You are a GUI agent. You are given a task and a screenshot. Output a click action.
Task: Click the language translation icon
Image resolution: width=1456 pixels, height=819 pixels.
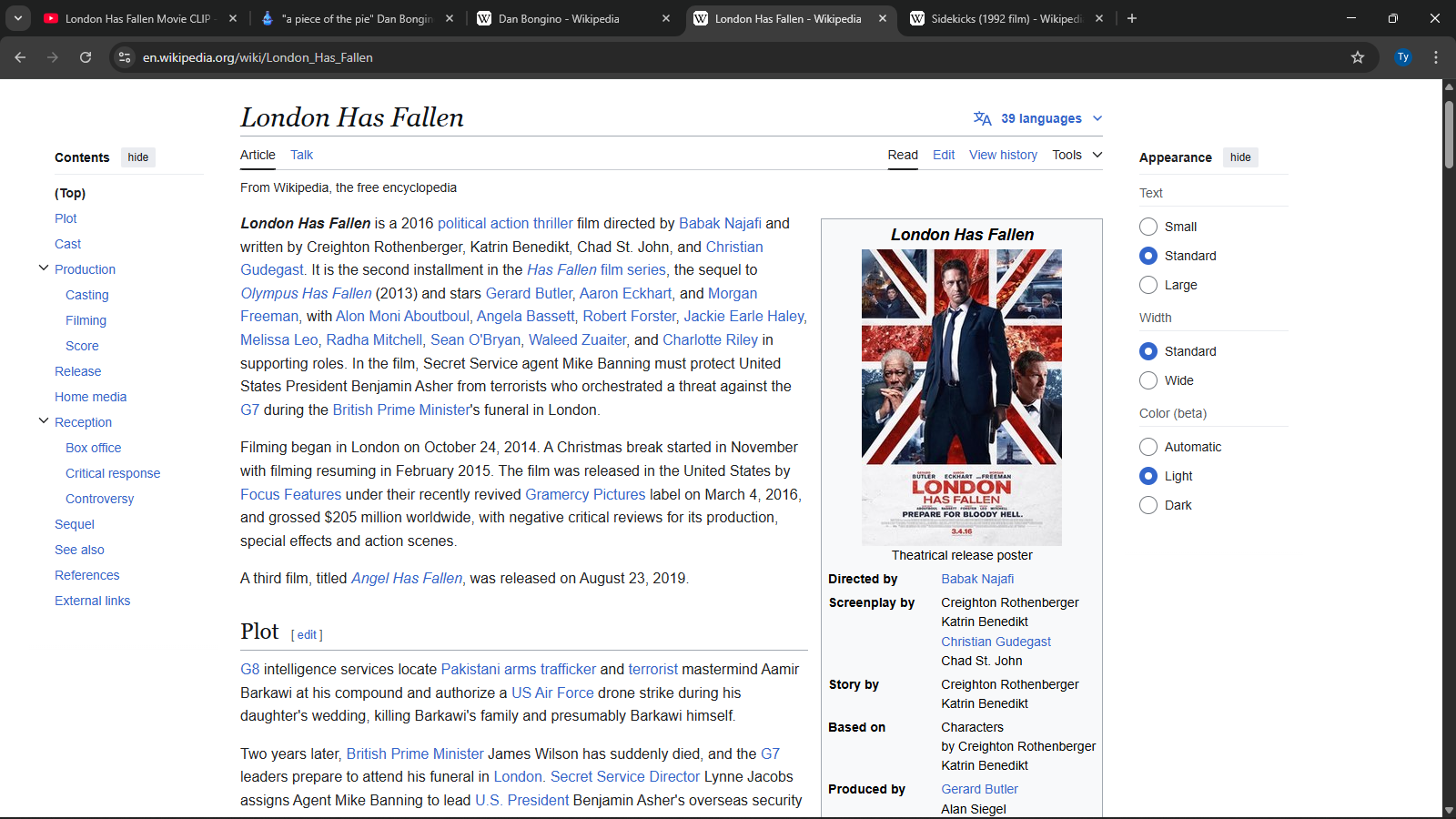tap(983, 118)
